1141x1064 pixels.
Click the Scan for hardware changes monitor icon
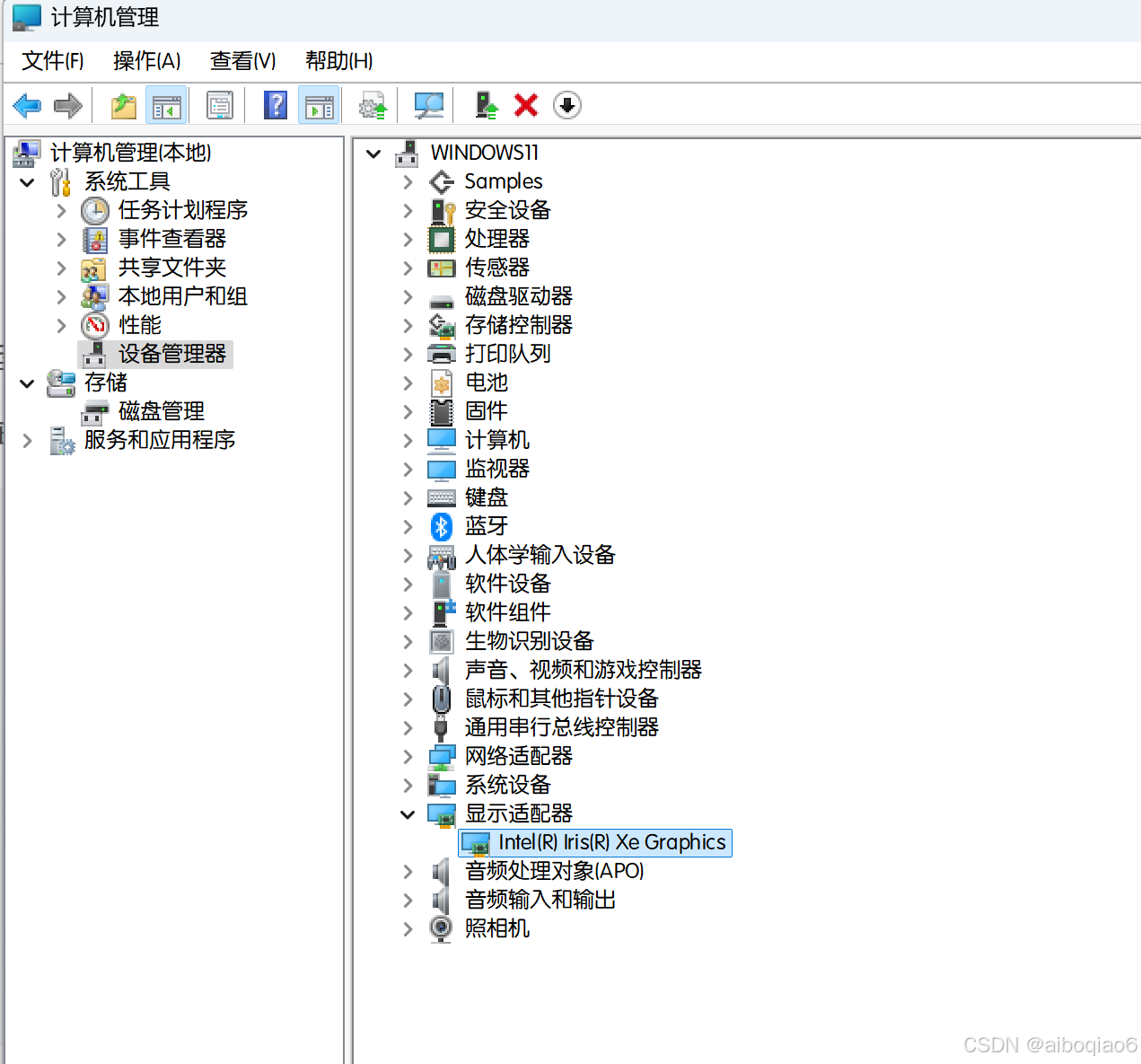(x=429, y=106)
